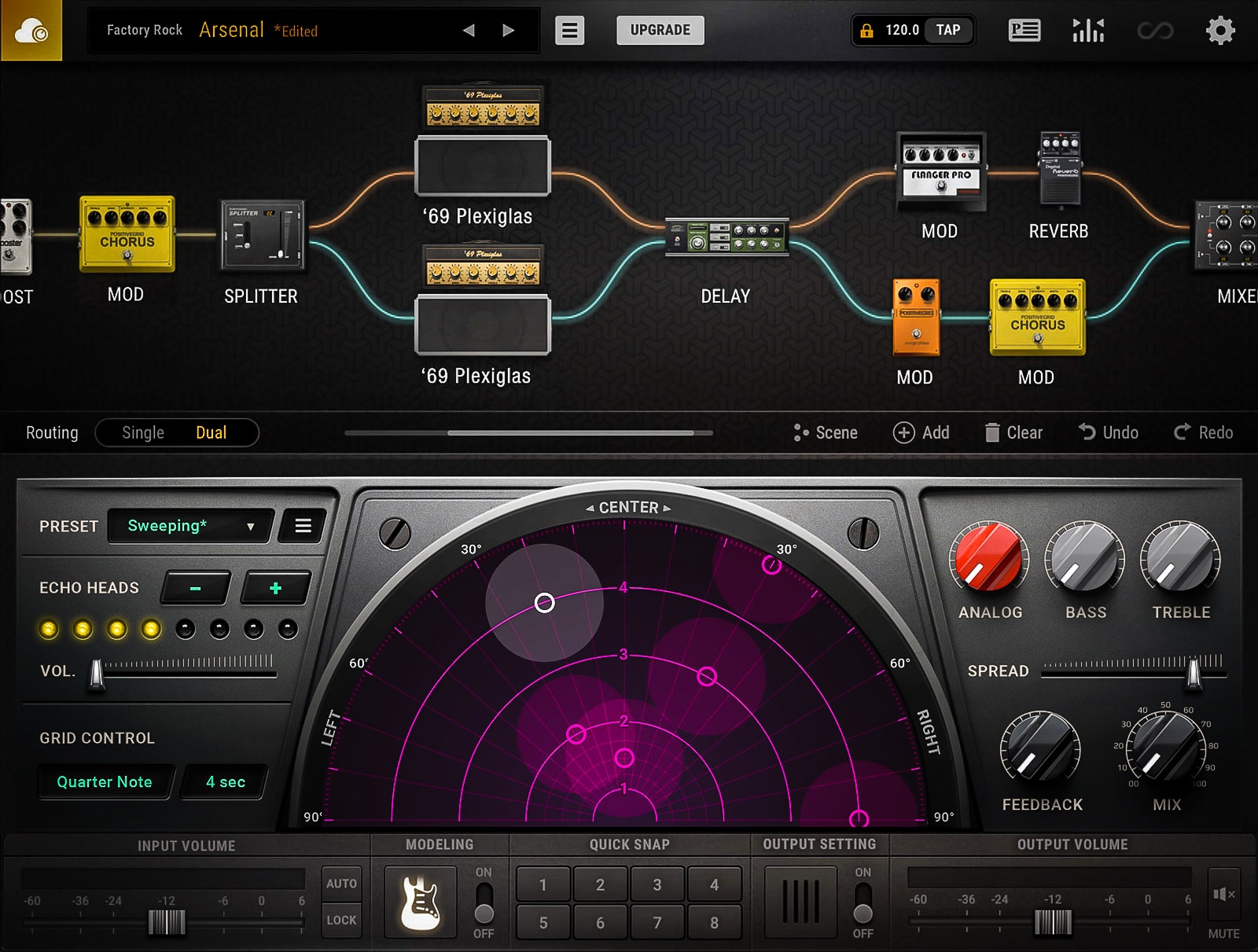Adjust the SPREAD slider
Image resolution: width=1258 pixels, height=952 pixels.
pyautogui.click(x=1192, y=671)
